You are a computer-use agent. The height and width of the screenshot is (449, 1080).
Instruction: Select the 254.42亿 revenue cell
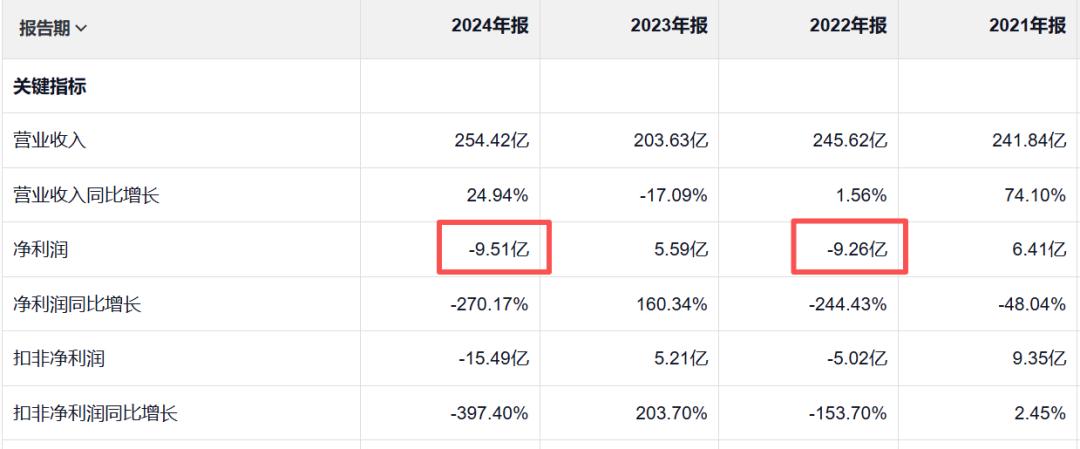491,141
